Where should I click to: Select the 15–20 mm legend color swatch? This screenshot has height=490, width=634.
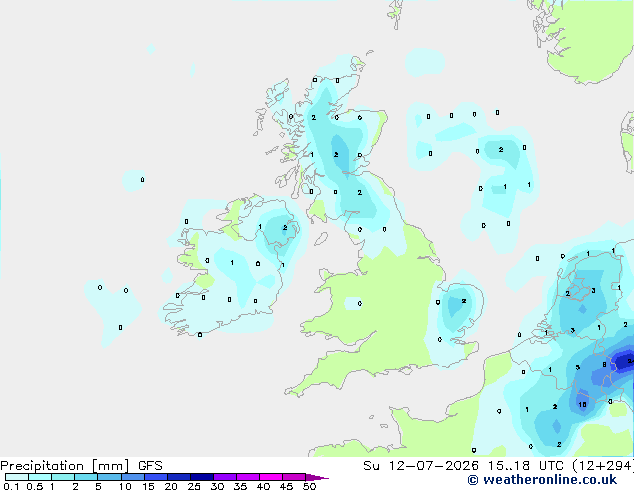[x=155, y=477]
